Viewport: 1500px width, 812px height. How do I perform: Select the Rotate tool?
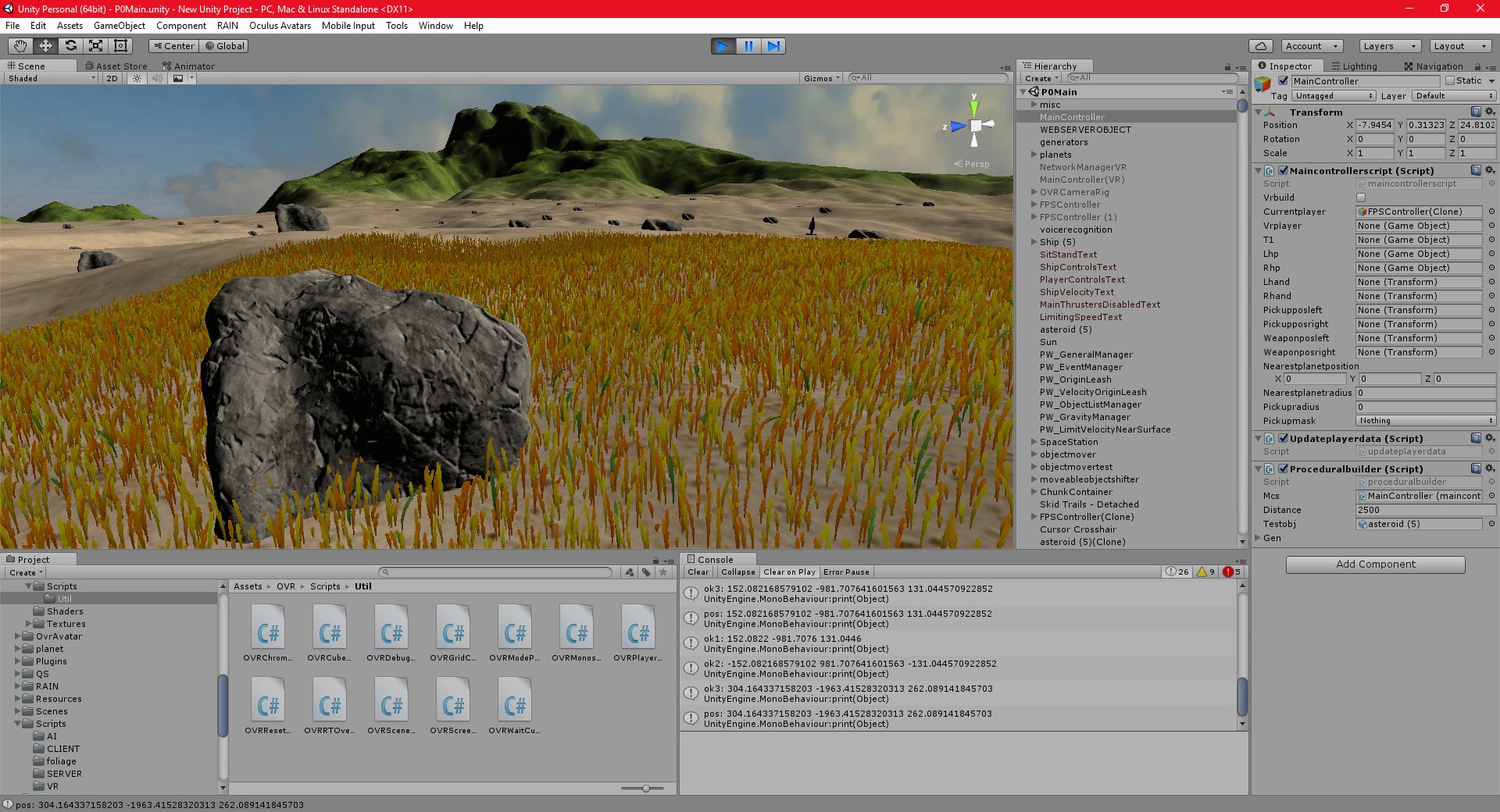point(70,46)
